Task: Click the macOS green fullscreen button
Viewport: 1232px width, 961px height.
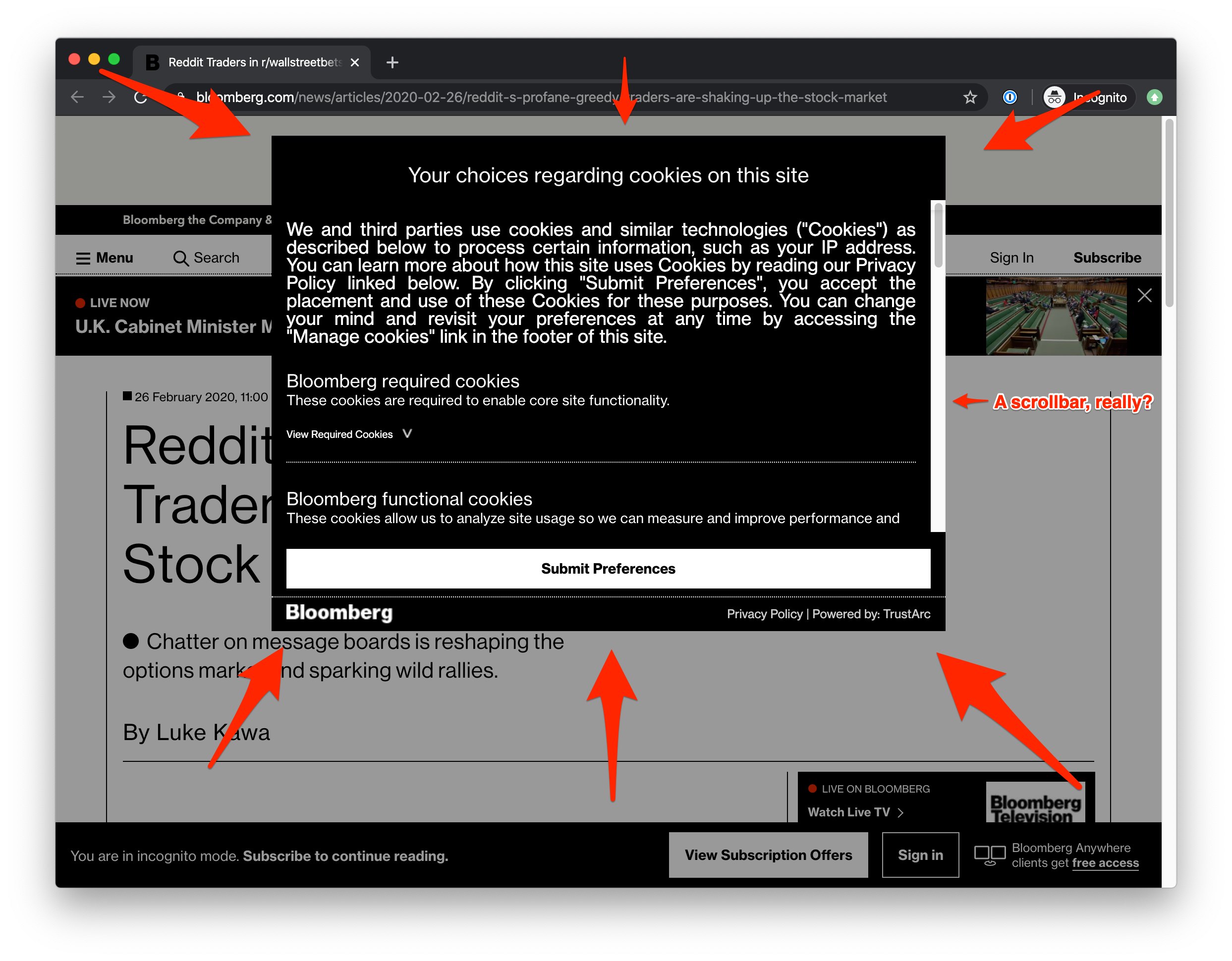Action: tap(114, 59)
